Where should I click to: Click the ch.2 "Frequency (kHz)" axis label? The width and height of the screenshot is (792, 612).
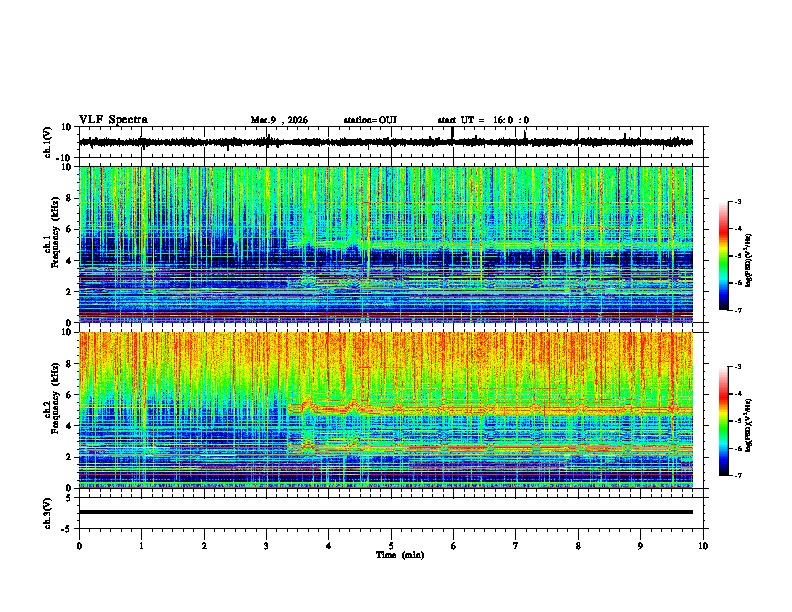coord(55,398)
